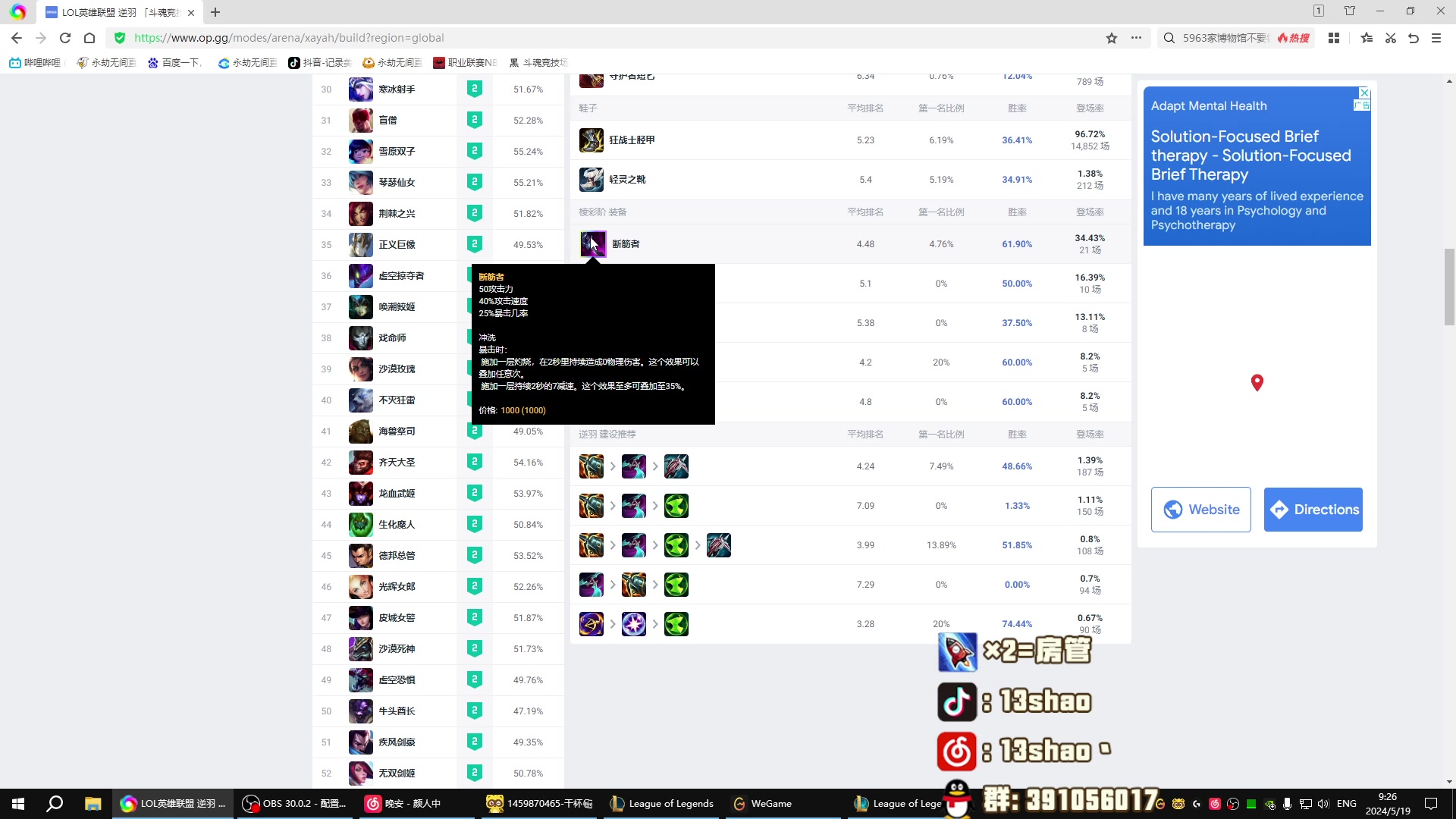The image size is (1456, 819).
Task: Select champion 皮城女警 icon
Action: coord(361,618)
